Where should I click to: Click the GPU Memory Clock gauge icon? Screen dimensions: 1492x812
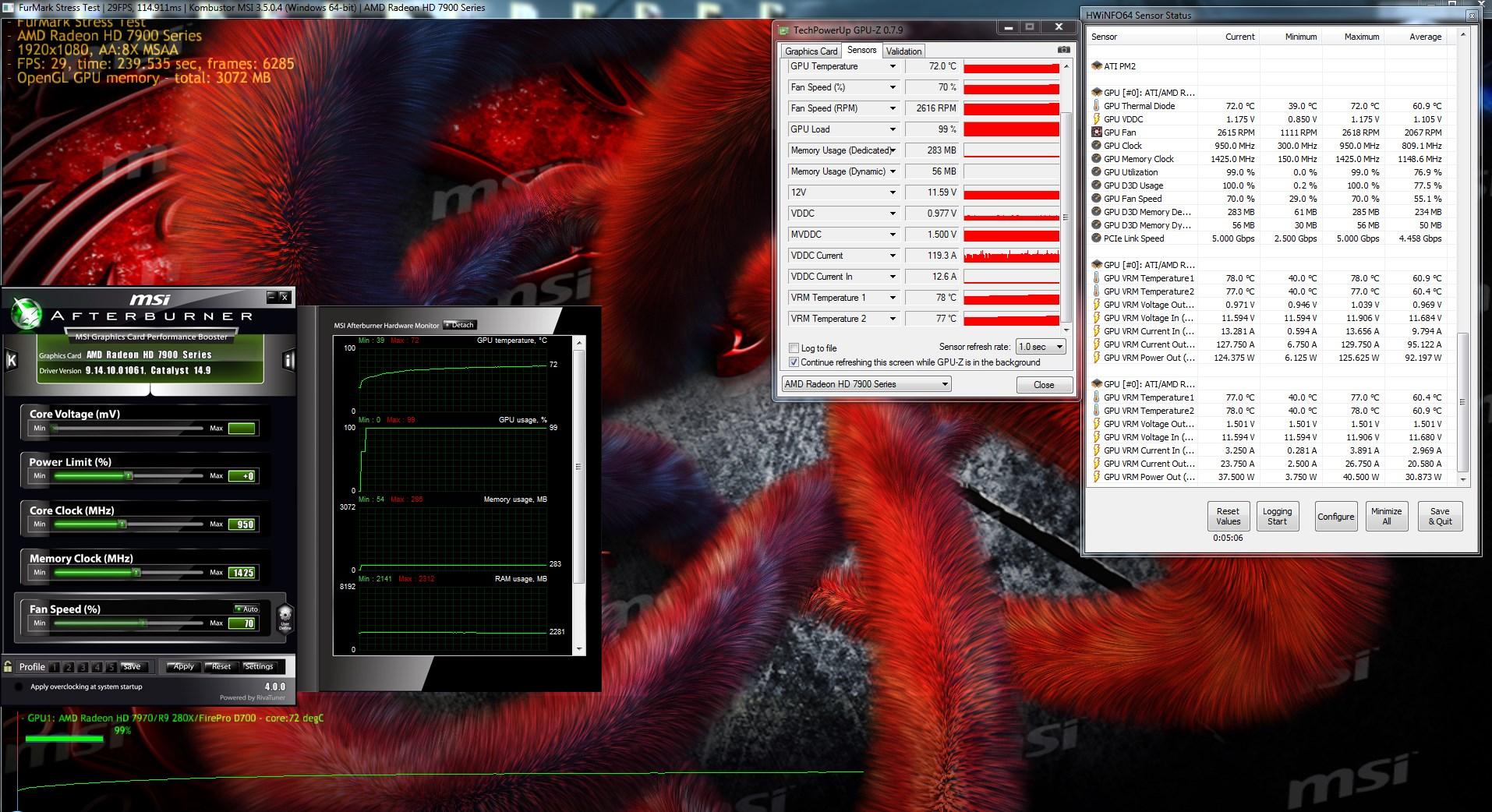point(1096,159)
